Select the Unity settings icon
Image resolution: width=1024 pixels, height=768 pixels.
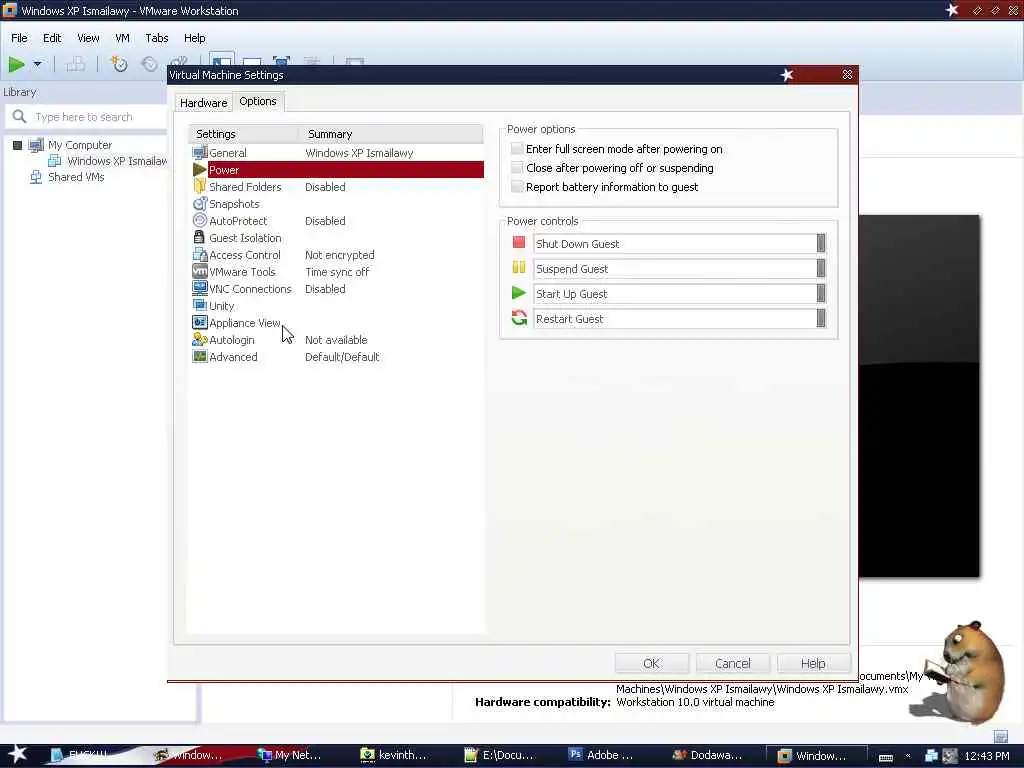coord(200,305)
